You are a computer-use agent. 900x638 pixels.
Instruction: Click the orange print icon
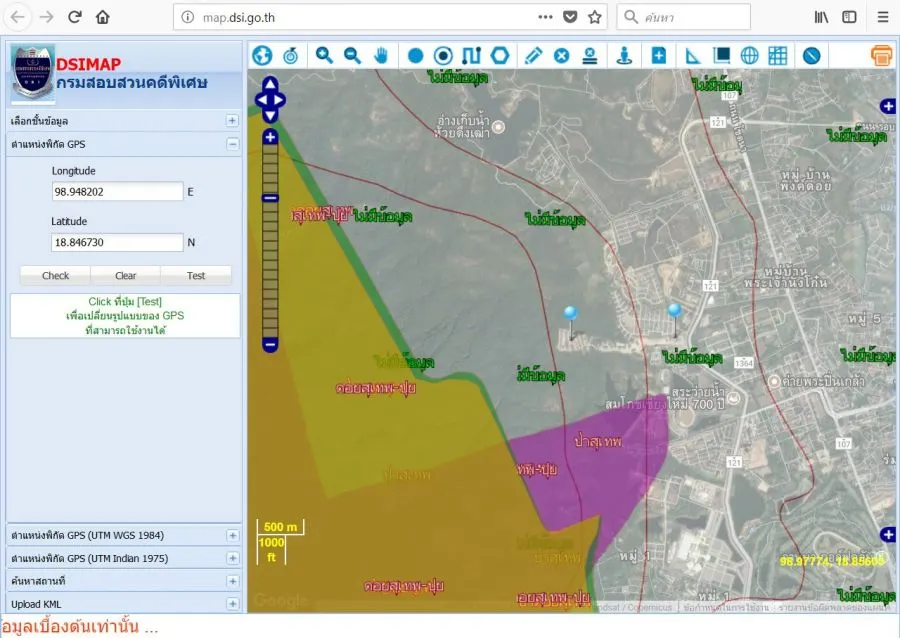tap(881, 56)
